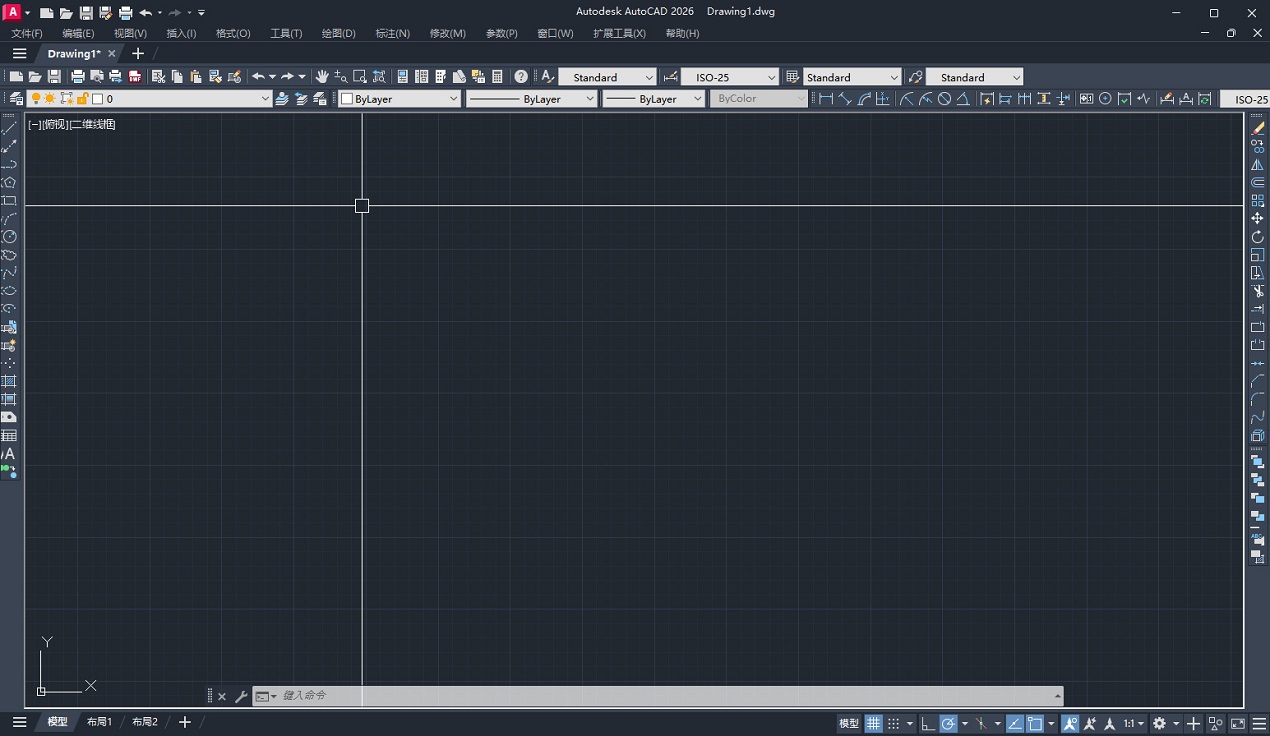Toggle annotation objects visibility in status bar
This screenshot has height=736, width=1270.
pyautogui.click(x=1070, y=723)
